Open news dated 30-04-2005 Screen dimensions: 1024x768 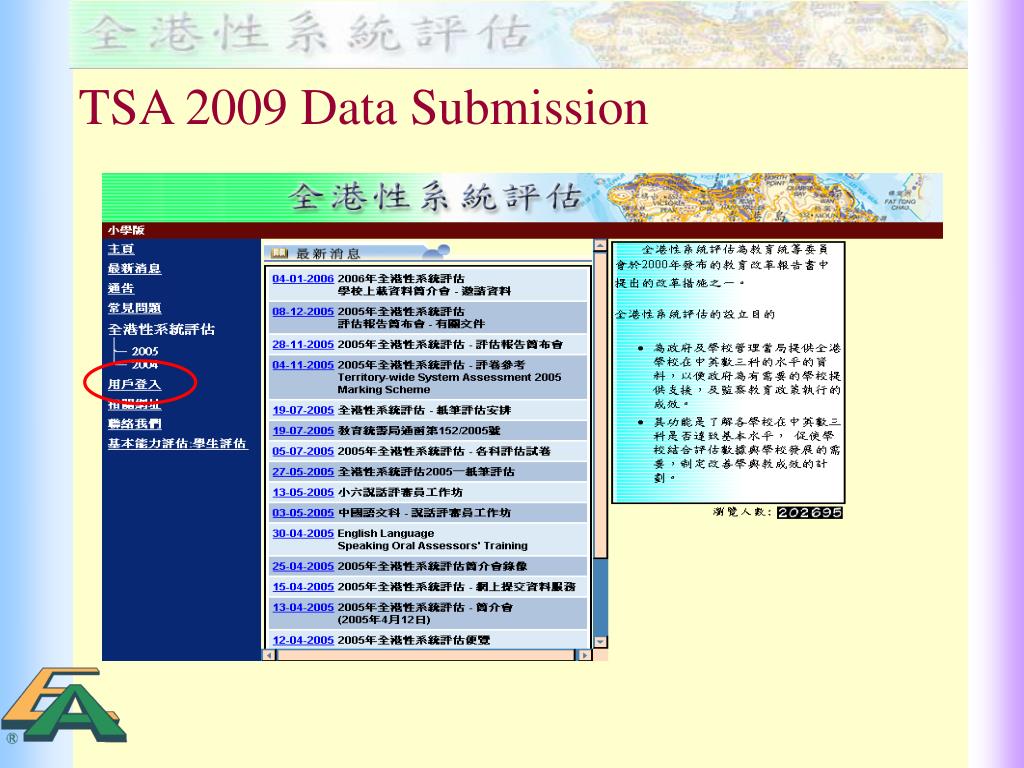tap(303, 534)
